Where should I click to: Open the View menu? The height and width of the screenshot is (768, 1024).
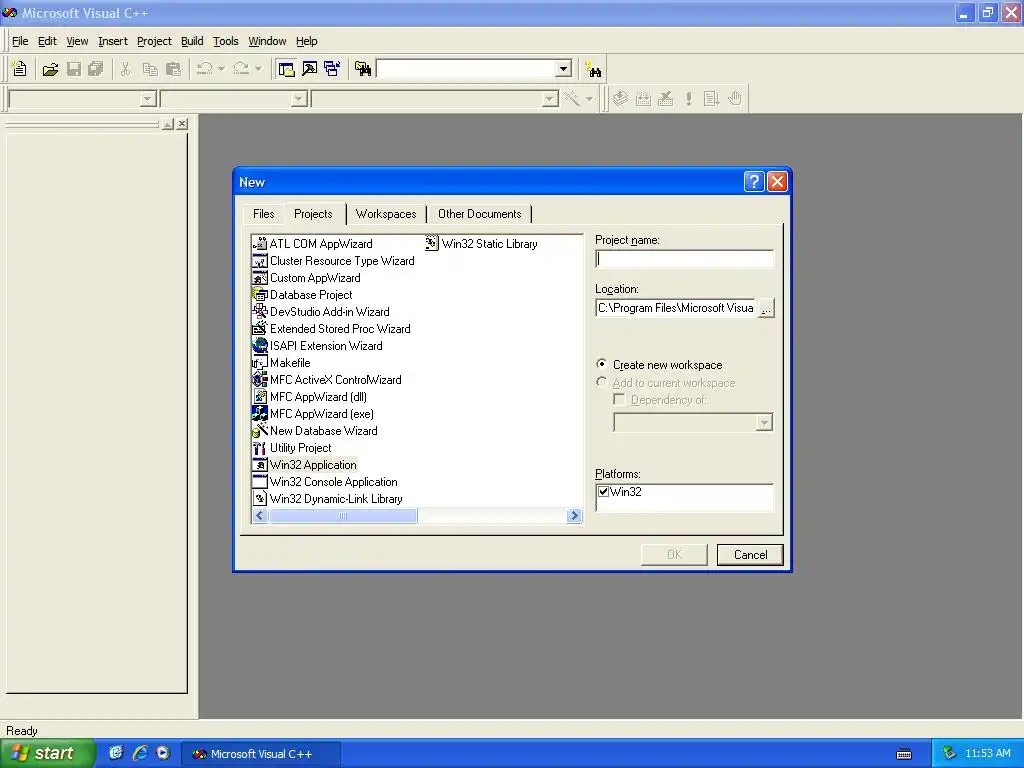(x=77, y=41)
